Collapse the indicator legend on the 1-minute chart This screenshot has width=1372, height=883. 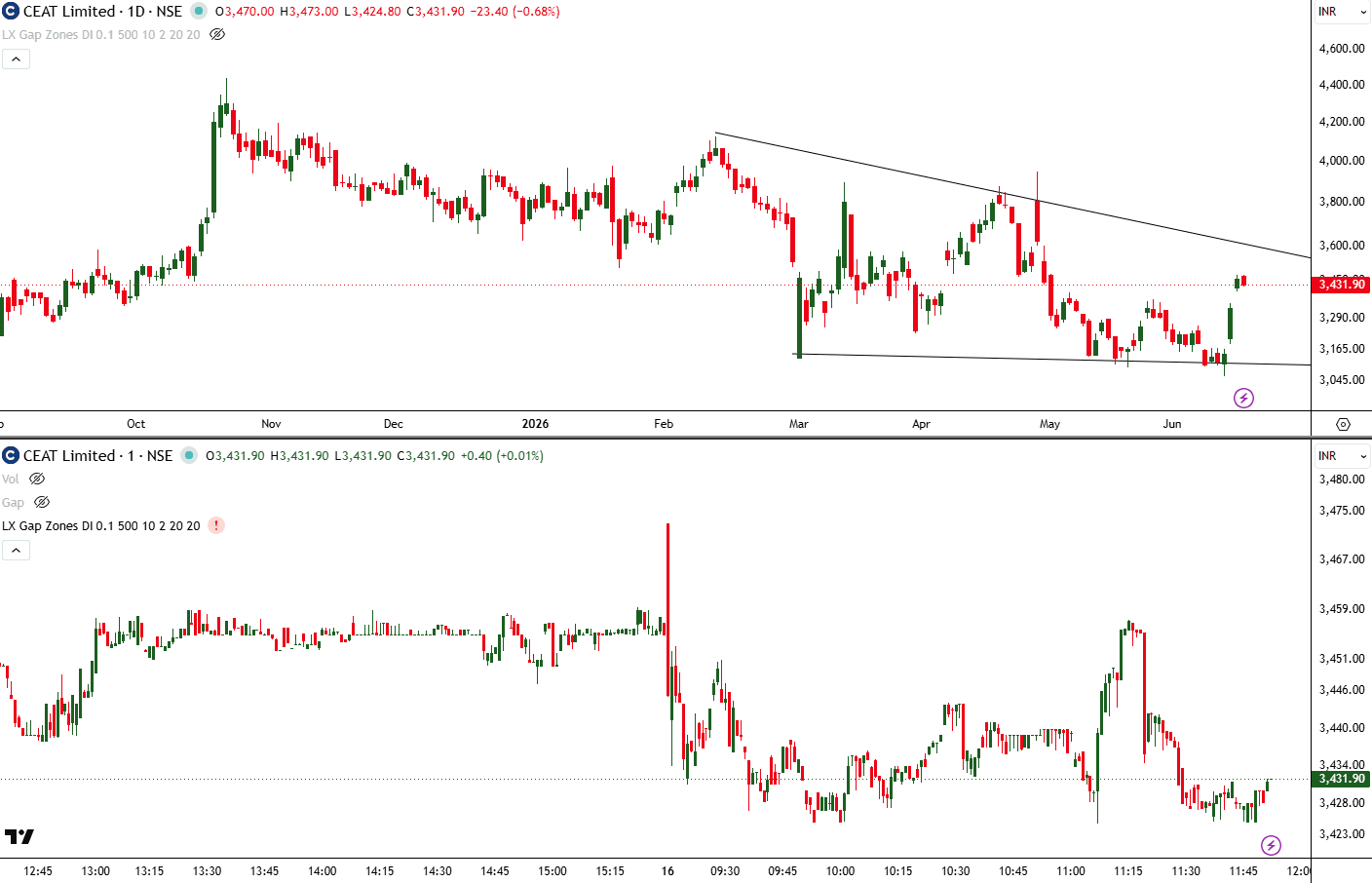16,551
